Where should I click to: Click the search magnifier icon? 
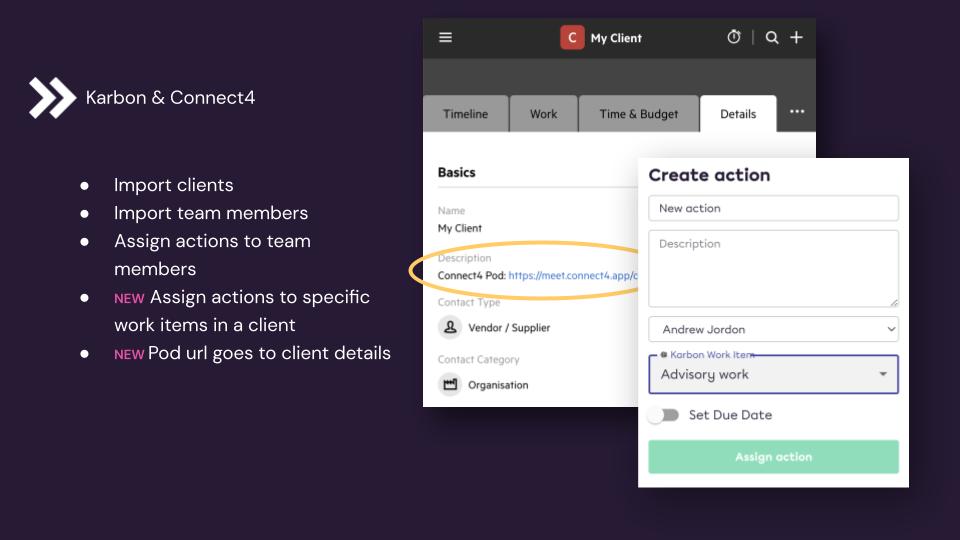771,37
